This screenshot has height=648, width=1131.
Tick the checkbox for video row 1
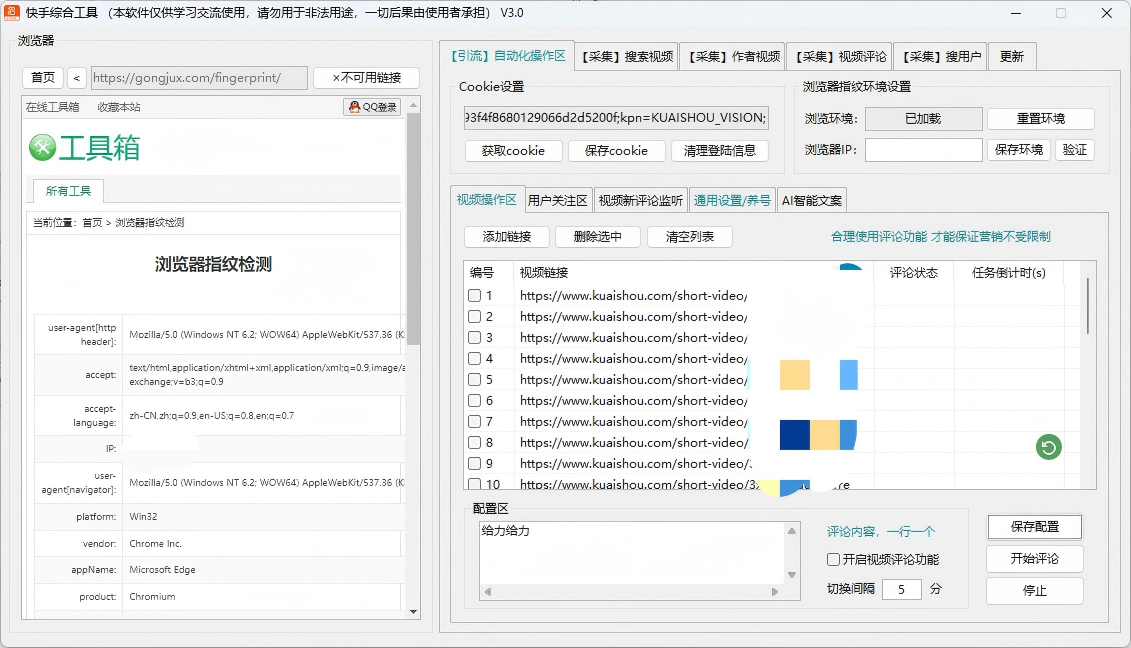(474, 295)
